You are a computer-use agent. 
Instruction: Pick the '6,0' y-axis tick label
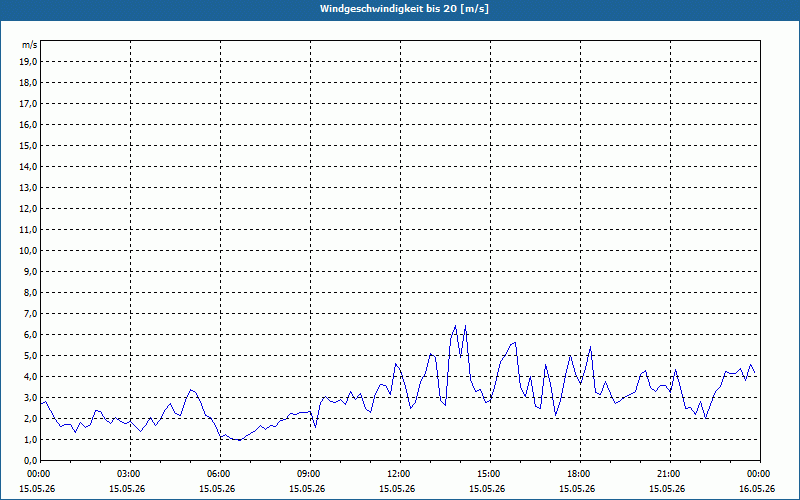[30, 334]
